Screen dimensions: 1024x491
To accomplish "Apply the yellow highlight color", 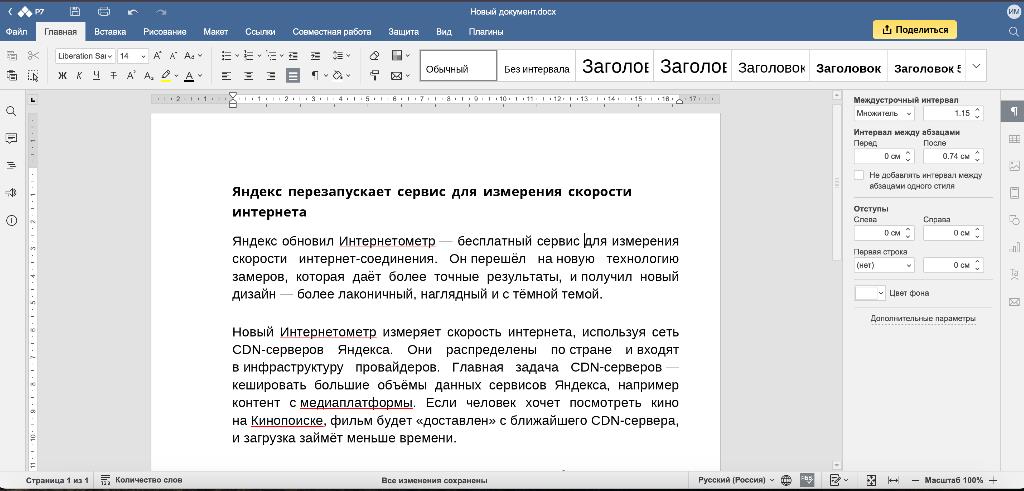I will point(166,76).
